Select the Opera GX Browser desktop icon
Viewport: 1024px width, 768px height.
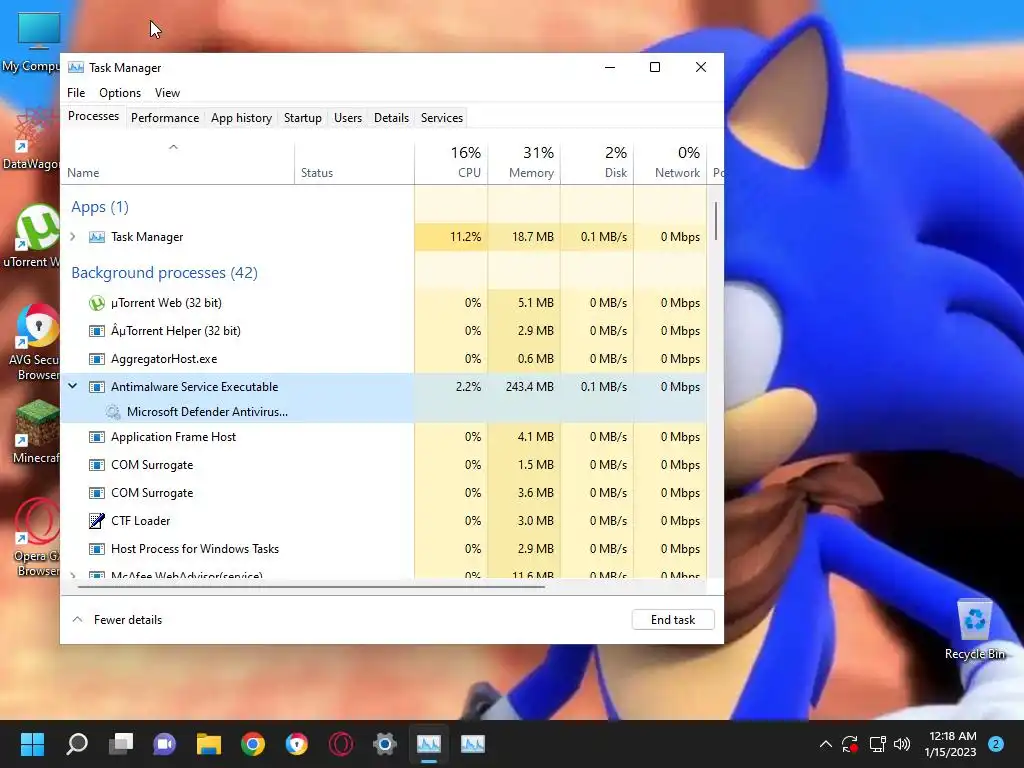36,538
